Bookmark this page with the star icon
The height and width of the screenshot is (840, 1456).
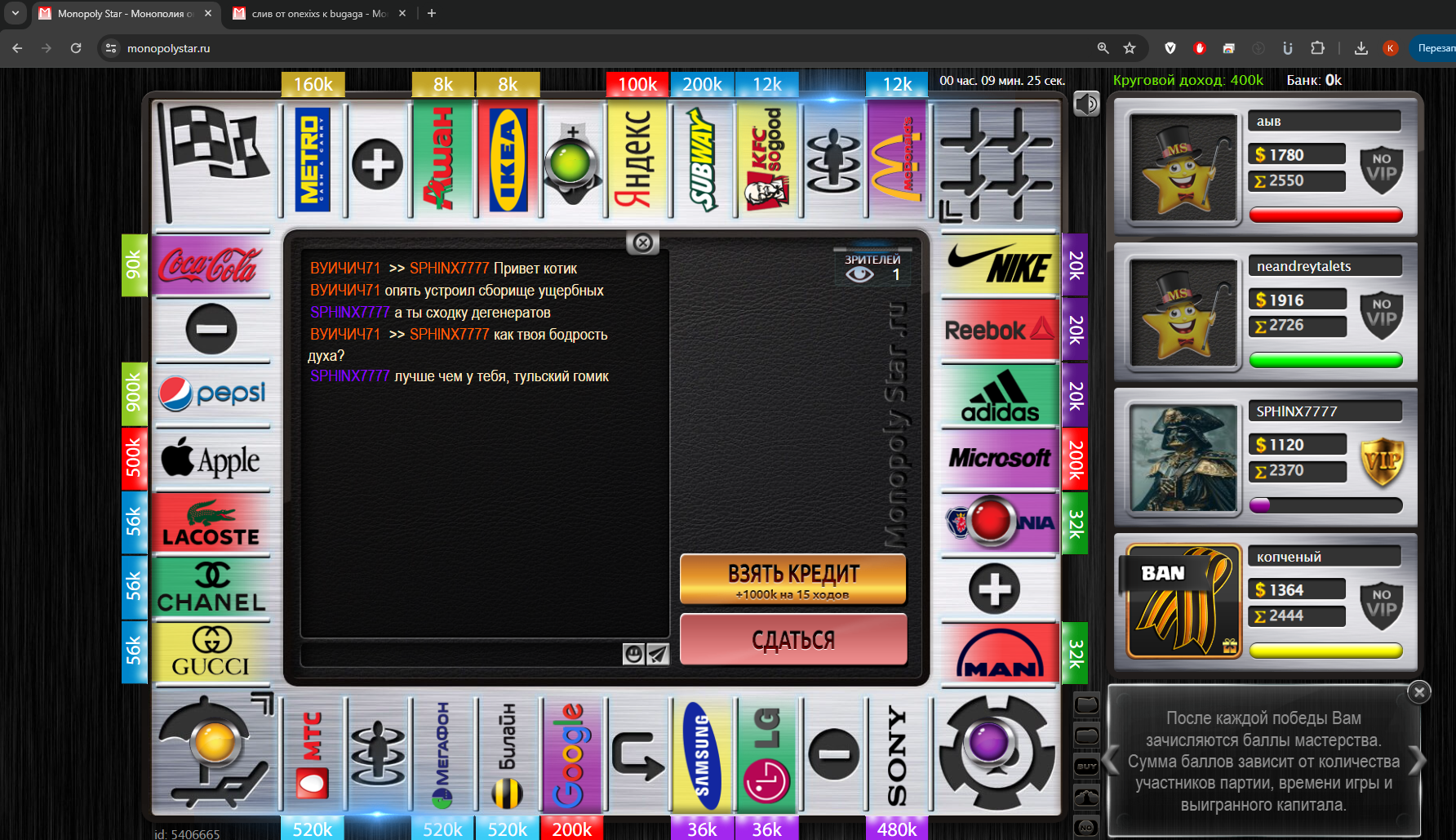1130,48
